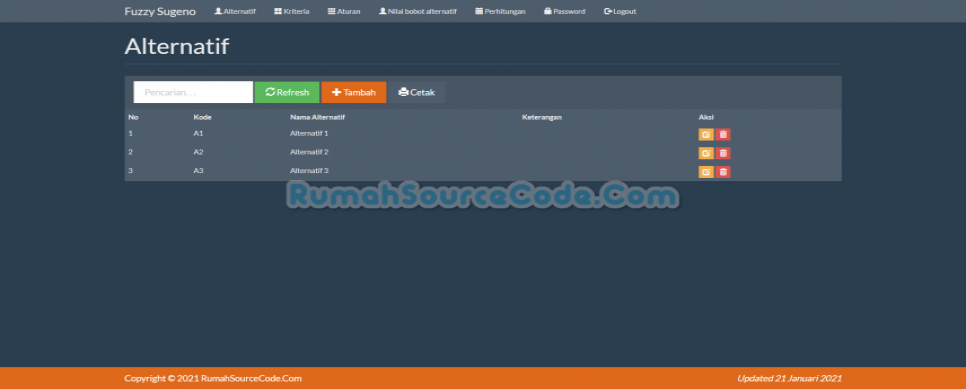This screenshot has width=966, height=389.
Task: Select the Aksi column header
Action: 706,117
